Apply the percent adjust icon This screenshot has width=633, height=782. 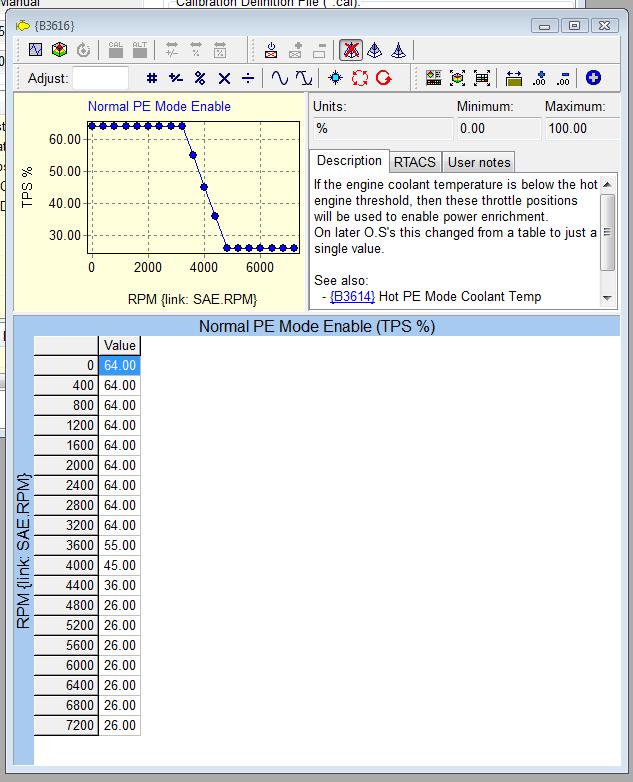pos(200,78)
